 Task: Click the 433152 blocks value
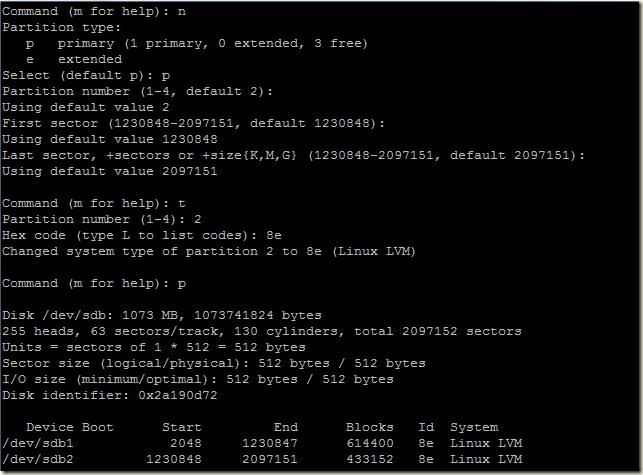tap(370, 459)
